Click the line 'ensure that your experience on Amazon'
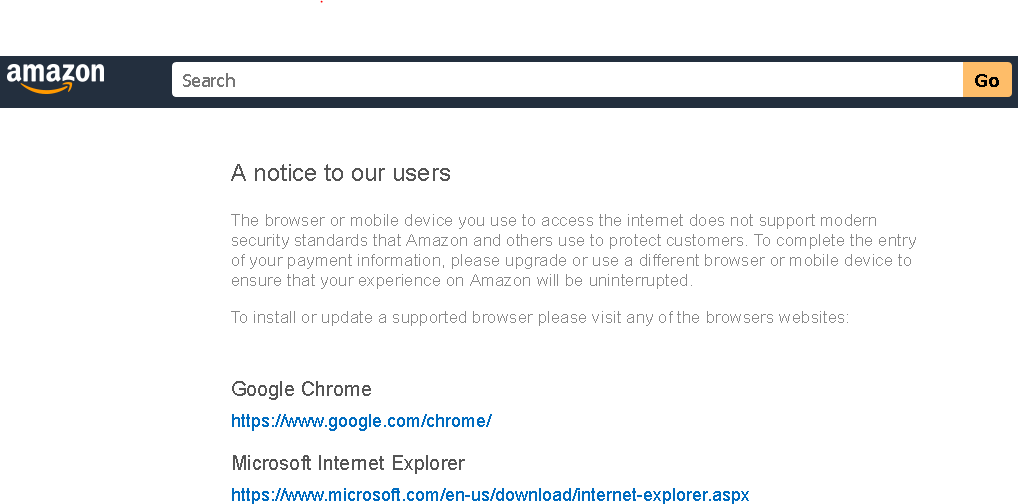Image resolution: width=1018 pixels, height=504 pixels. 461,281
